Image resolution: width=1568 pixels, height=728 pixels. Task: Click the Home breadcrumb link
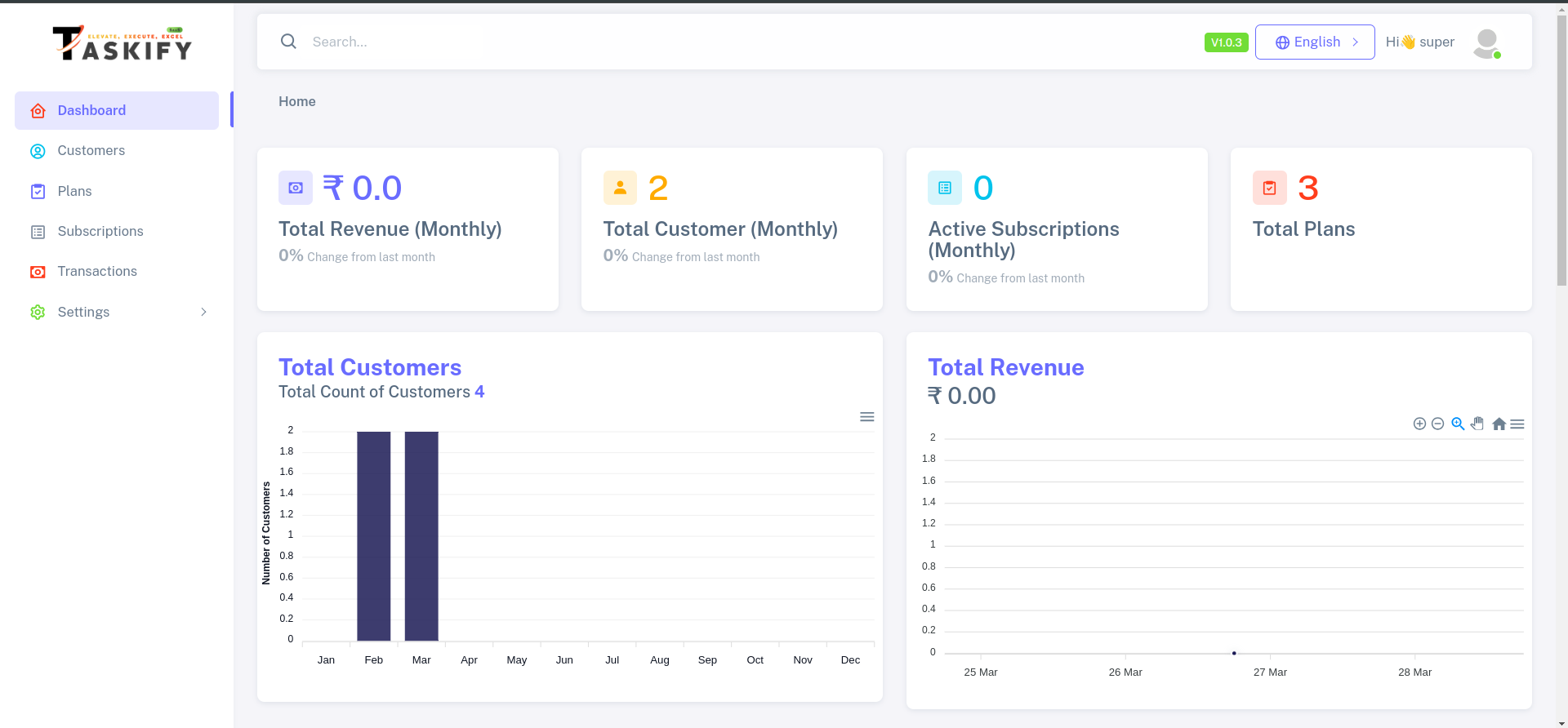(x=297, y=101)
